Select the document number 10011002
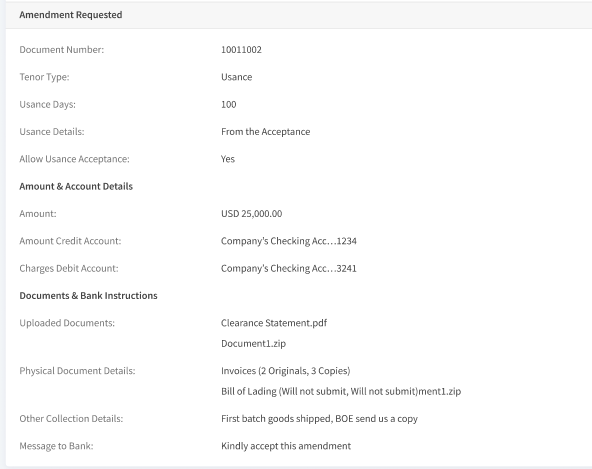The image size is (592, 469). [x=241, y=50]
